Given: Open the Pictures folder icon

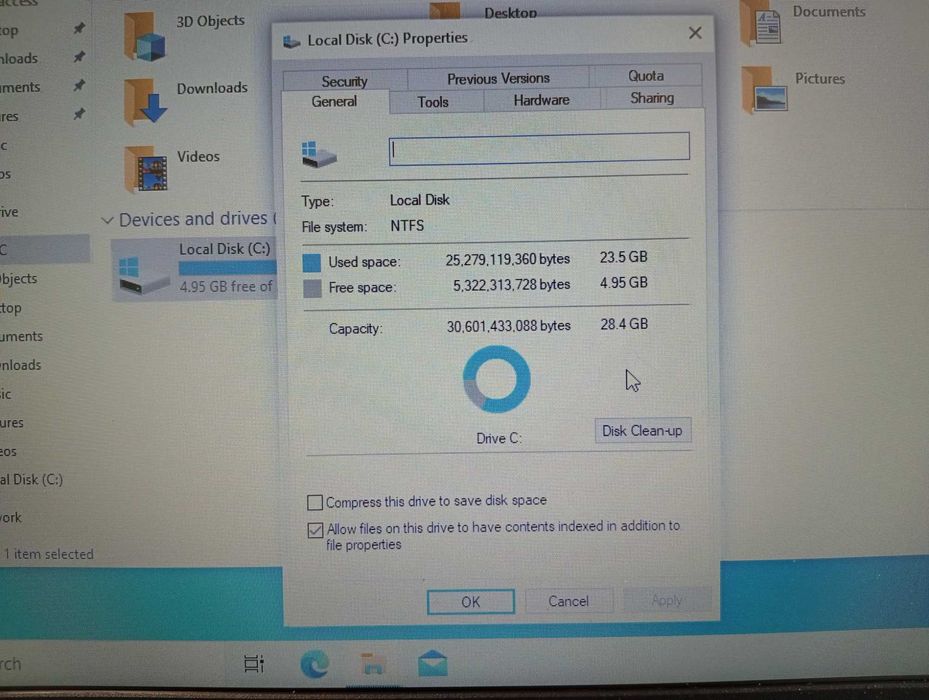Looking at the screenshot, I should 764,90.
